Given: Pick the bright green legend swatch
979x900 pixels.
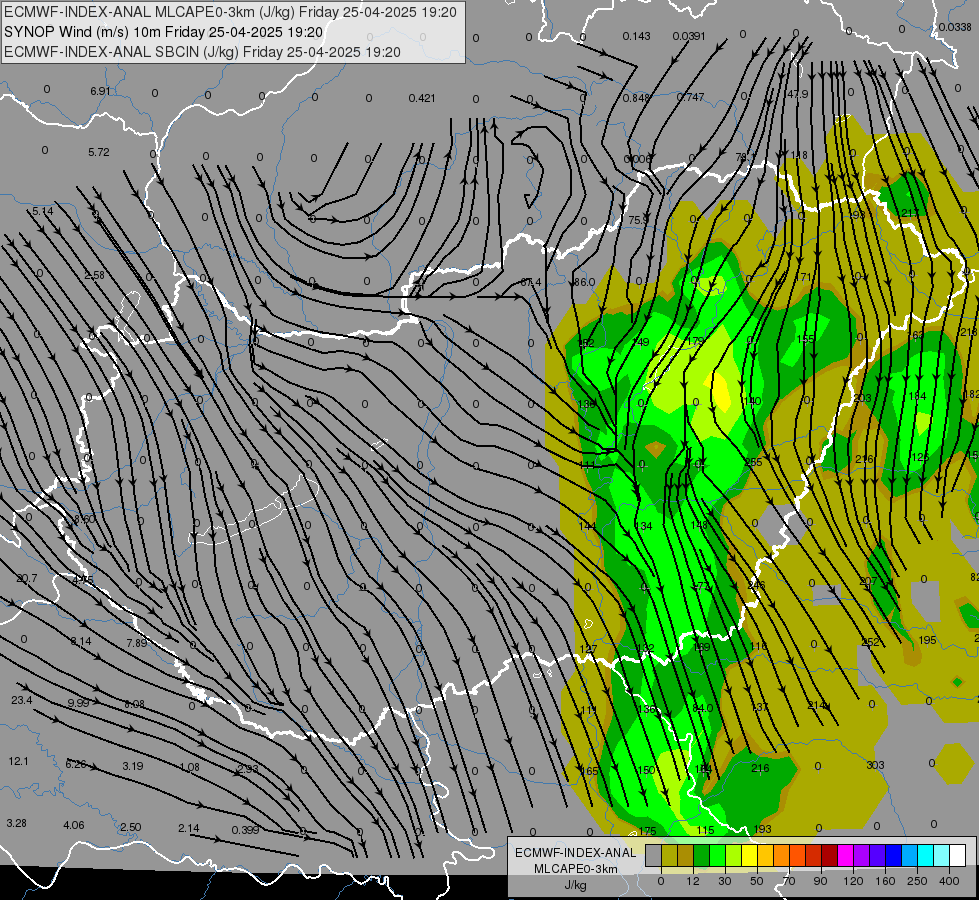Looking at the screenshot, I should pos(717,856).
